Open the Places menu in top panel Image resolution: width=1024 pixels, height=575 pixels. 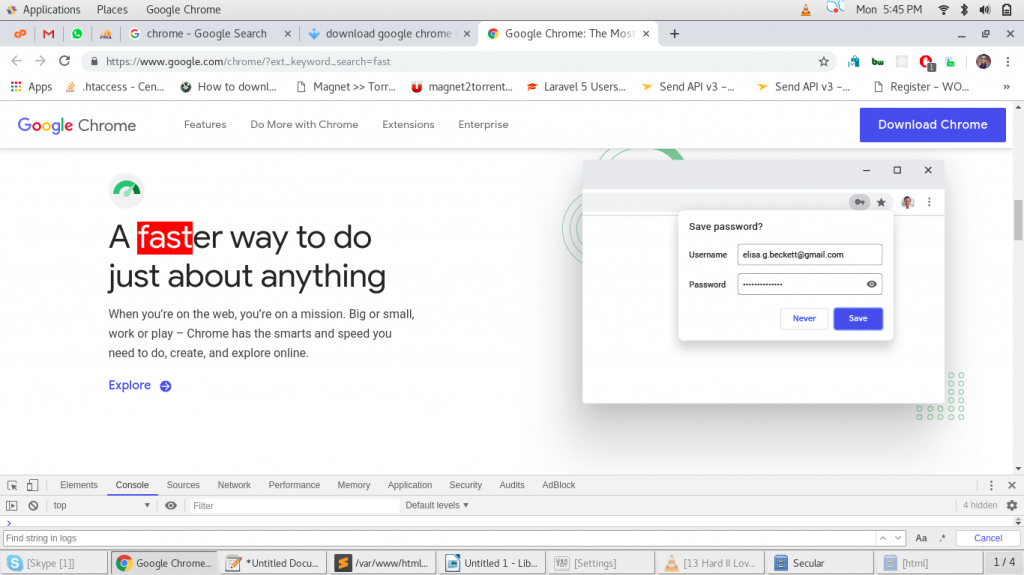click(112, 10)
